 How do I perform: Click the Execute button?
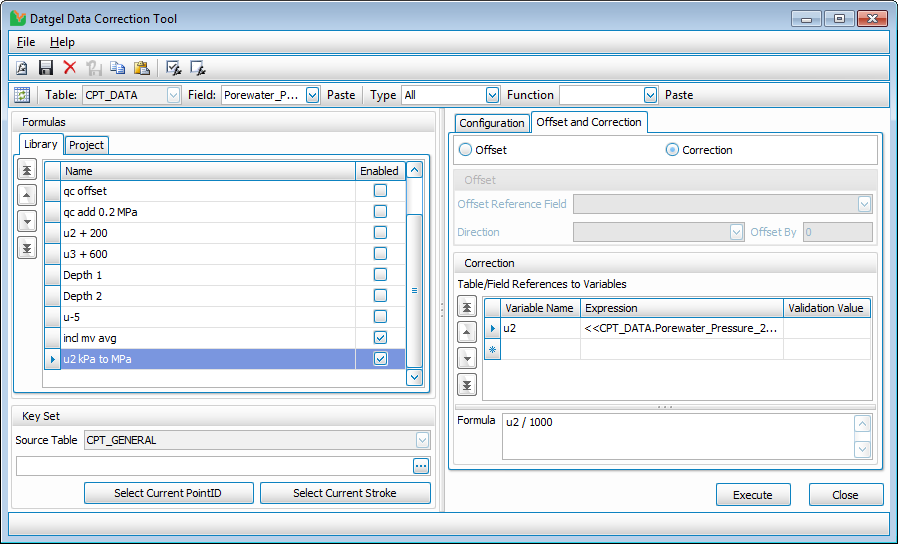(x=752, y=495)
